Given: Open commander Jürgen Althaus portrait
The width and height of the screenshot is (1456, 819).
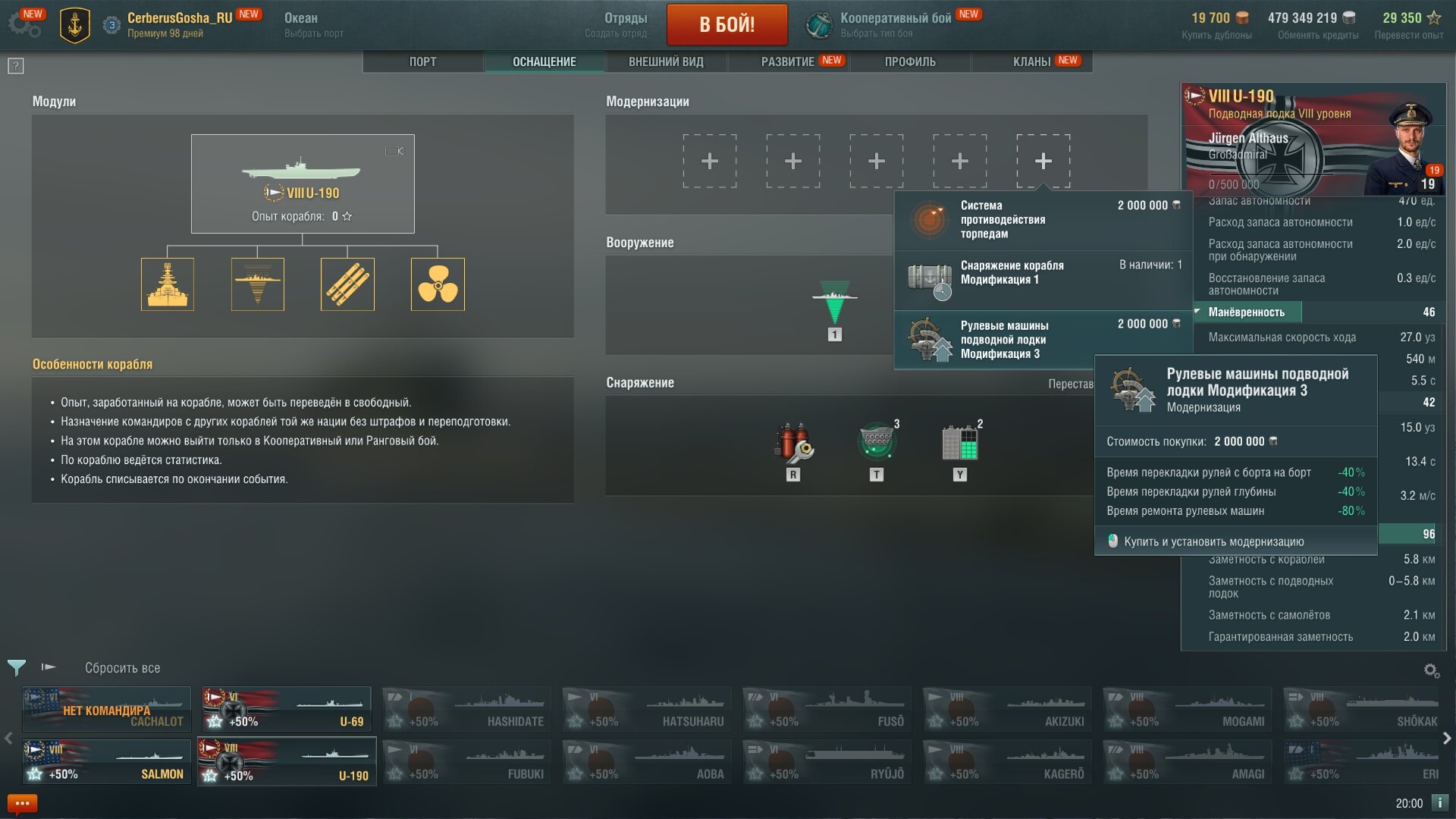Looking at the screenshot, I should pyautogui.click(x=1407, y=149).
